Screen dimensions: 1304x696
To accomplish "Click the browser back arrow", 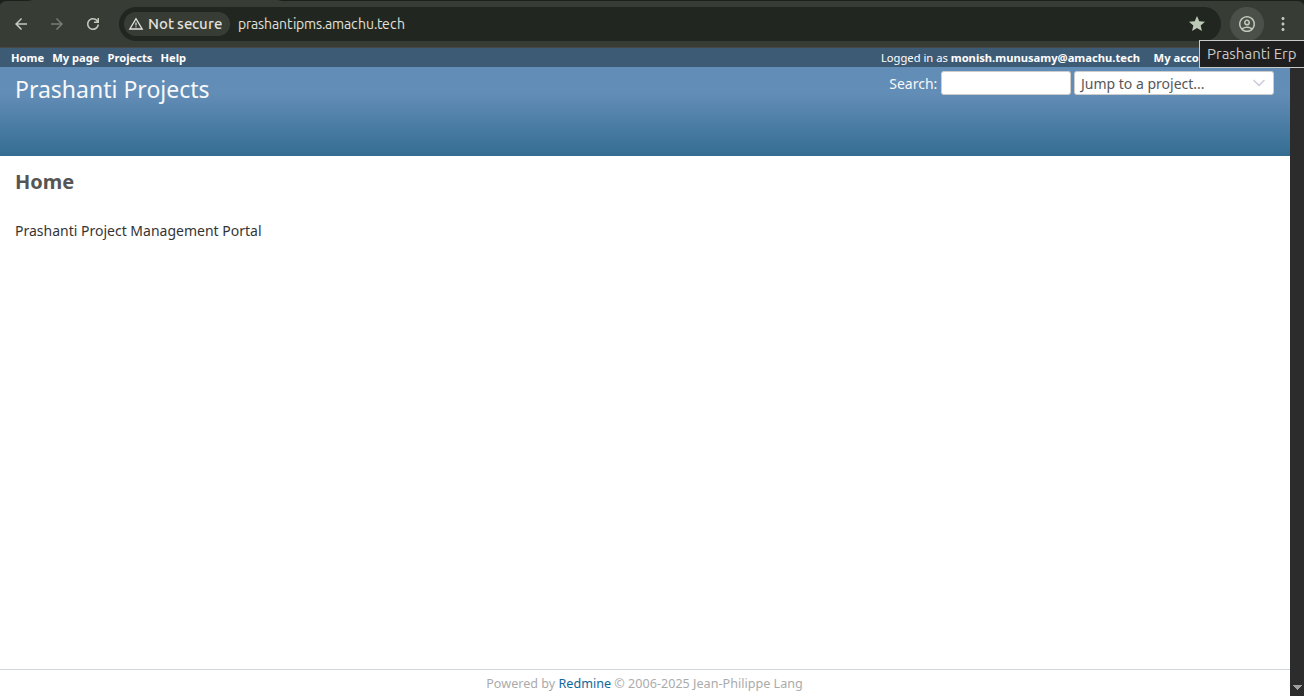I will (21, 24).
